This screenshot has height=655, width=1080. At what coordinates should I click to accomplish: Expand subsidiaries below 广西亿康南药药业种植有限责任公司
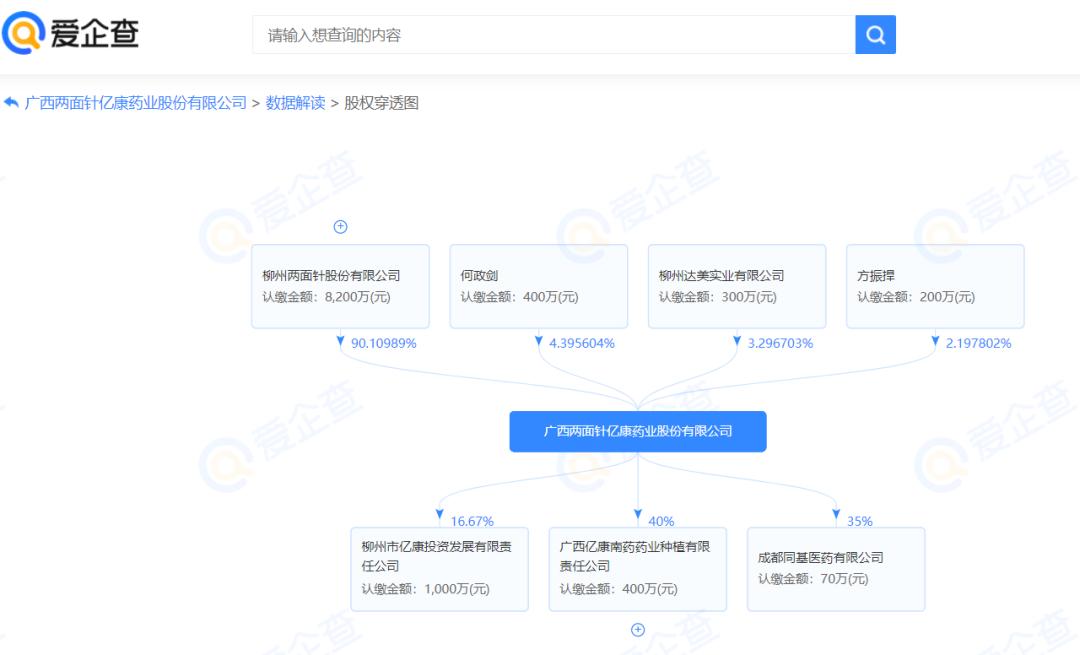(638, 630)
